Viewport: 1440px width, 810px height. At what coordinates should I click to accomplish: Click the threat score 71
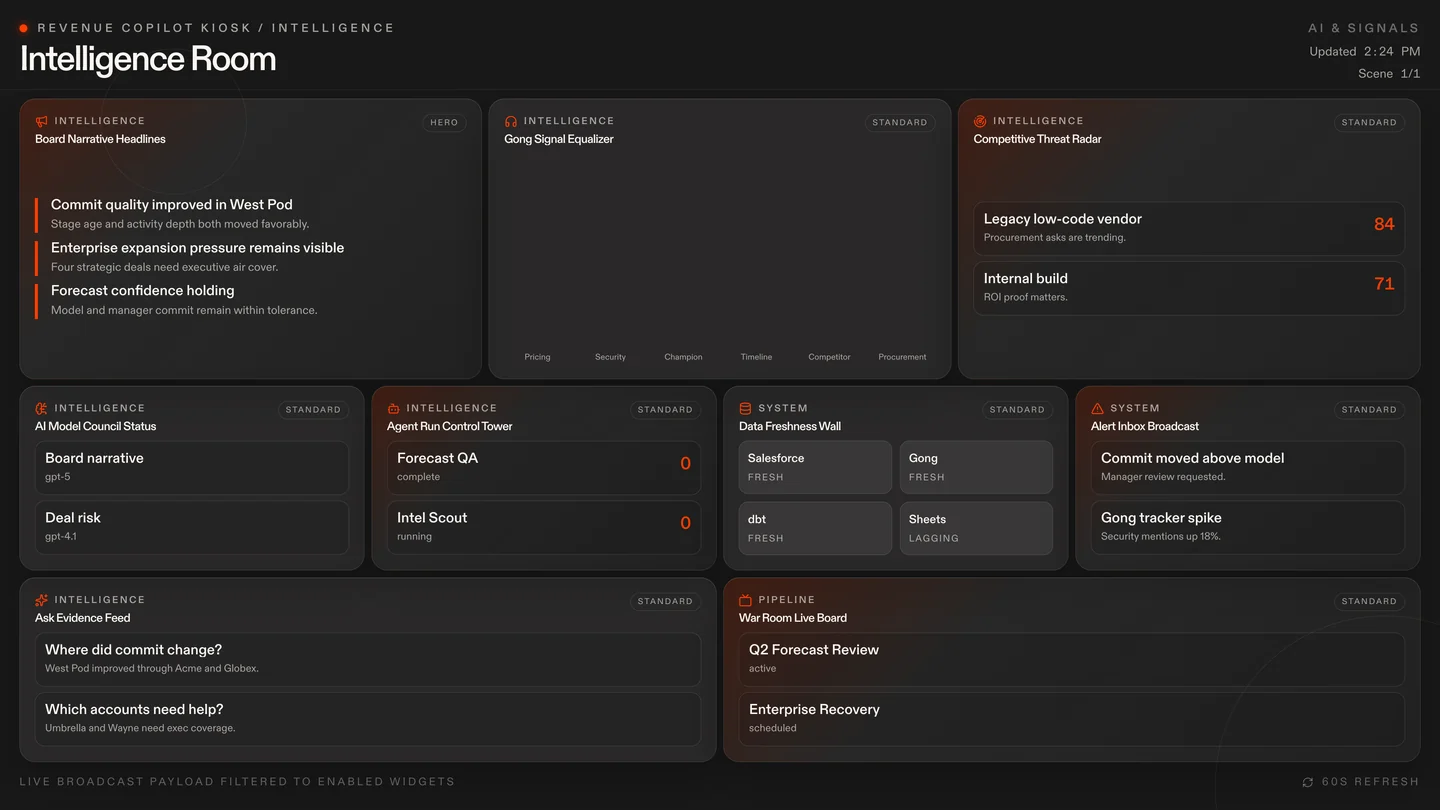click(x=1384, y=284)
